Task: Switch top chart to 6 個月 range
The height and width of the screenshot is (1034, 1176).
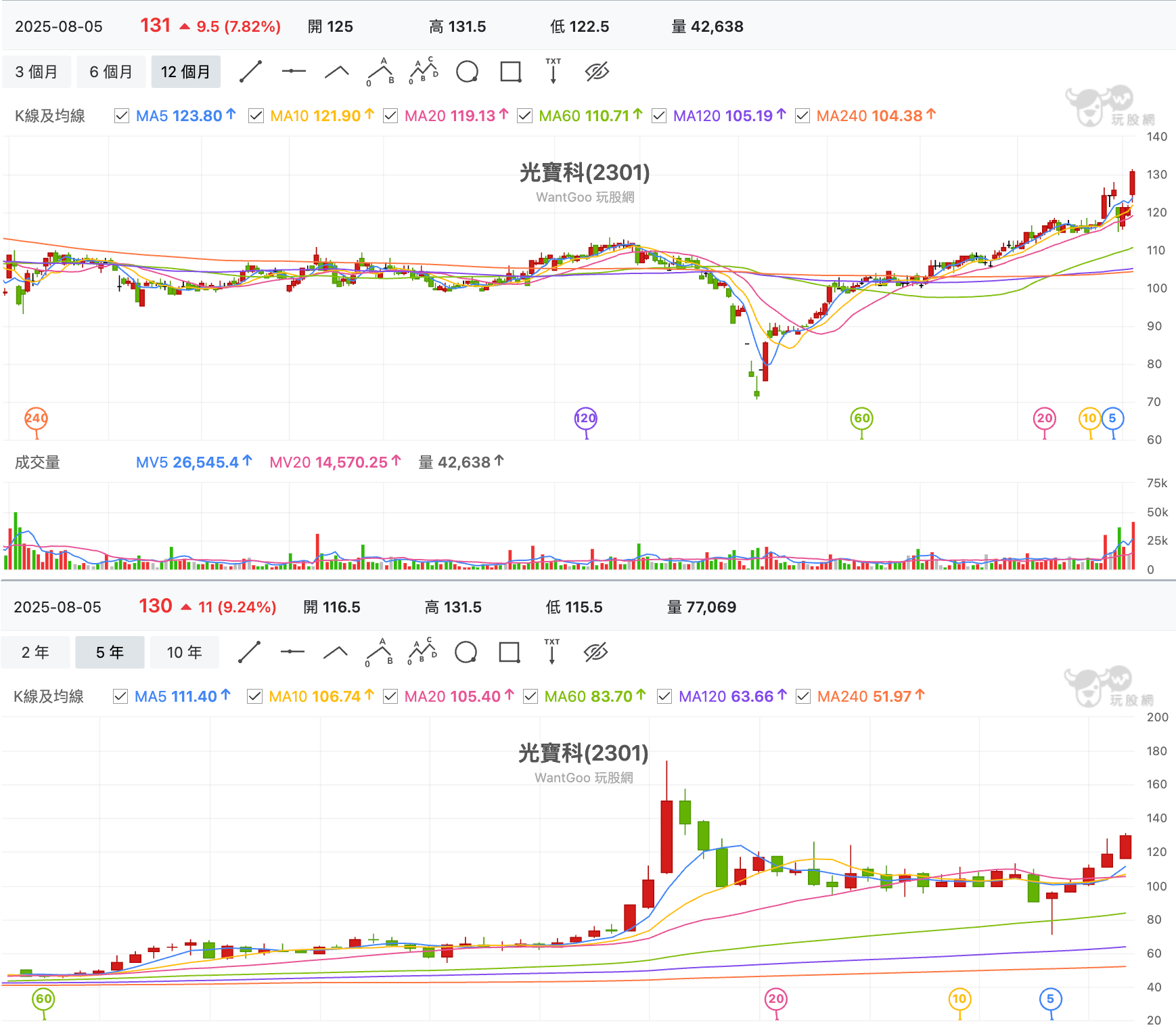Action: click(x=111, y=72)
